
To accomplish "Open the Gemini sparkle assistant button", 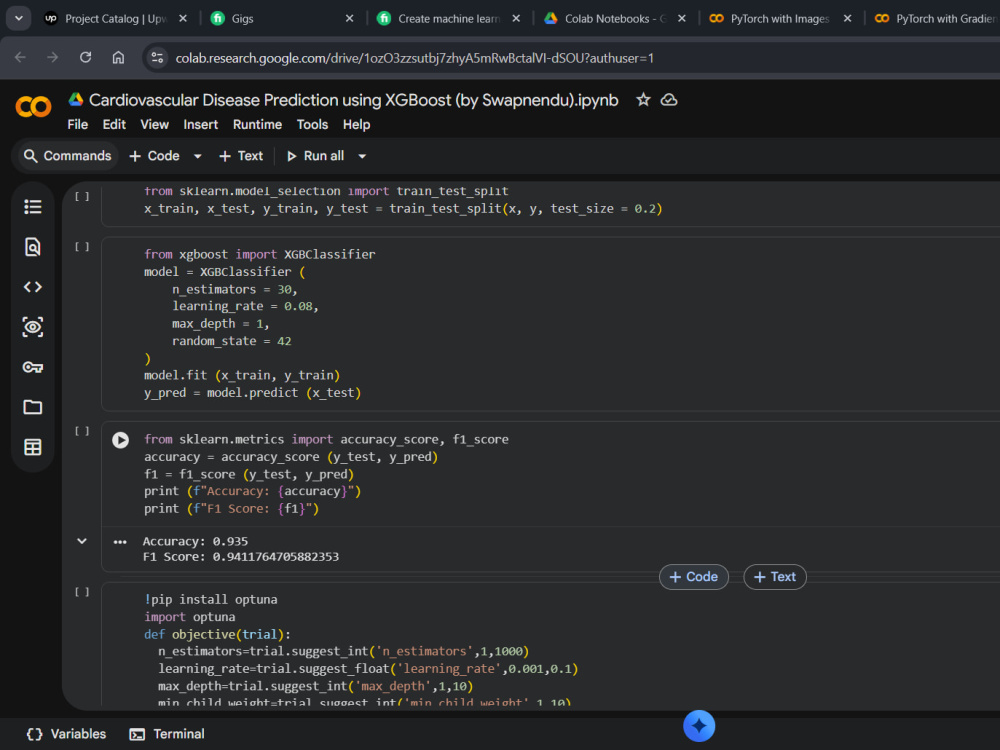I will click(699, 726).
